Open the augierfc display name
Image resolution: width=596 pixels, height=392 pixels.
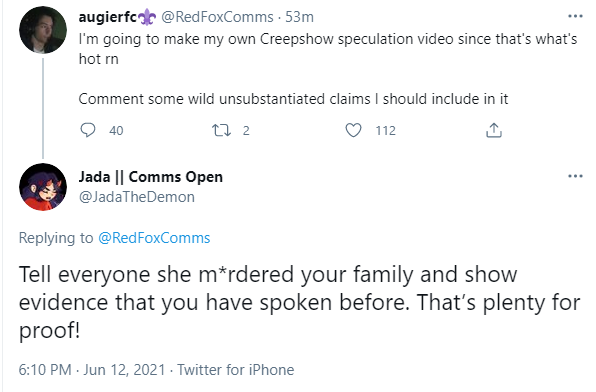108,17
